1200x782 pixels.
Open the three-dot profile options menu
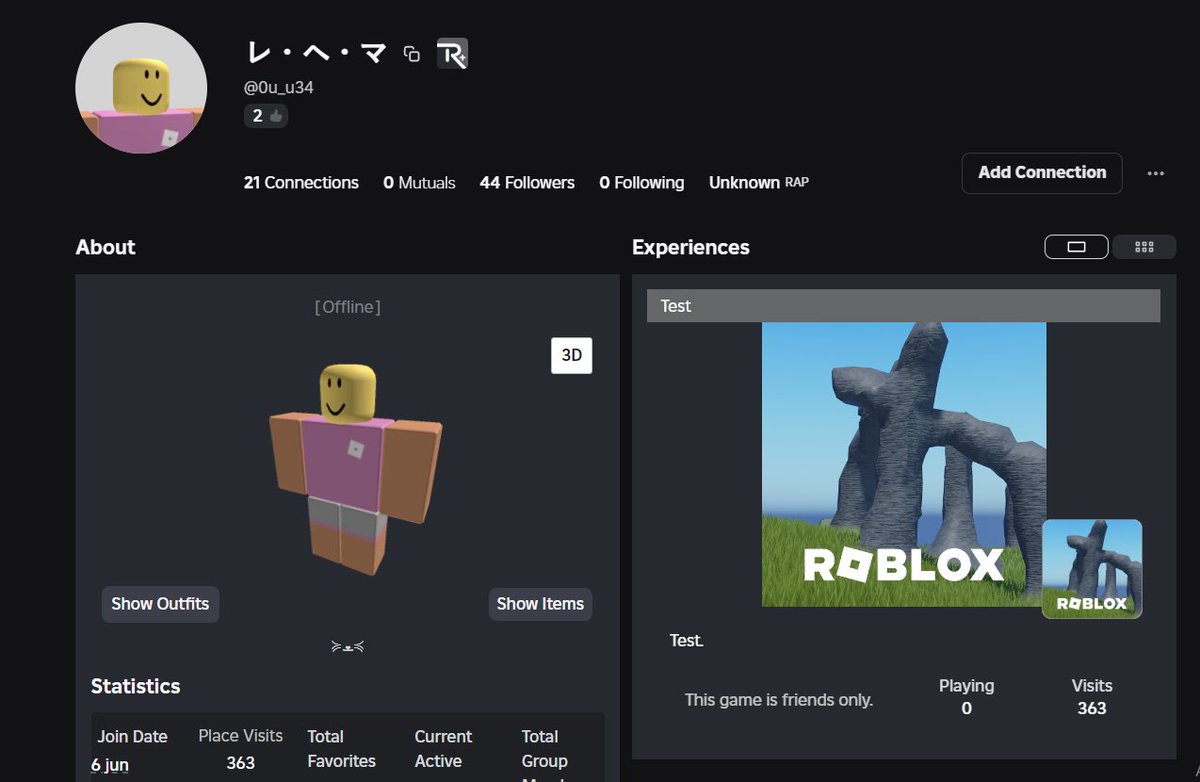click(1156, 173)
